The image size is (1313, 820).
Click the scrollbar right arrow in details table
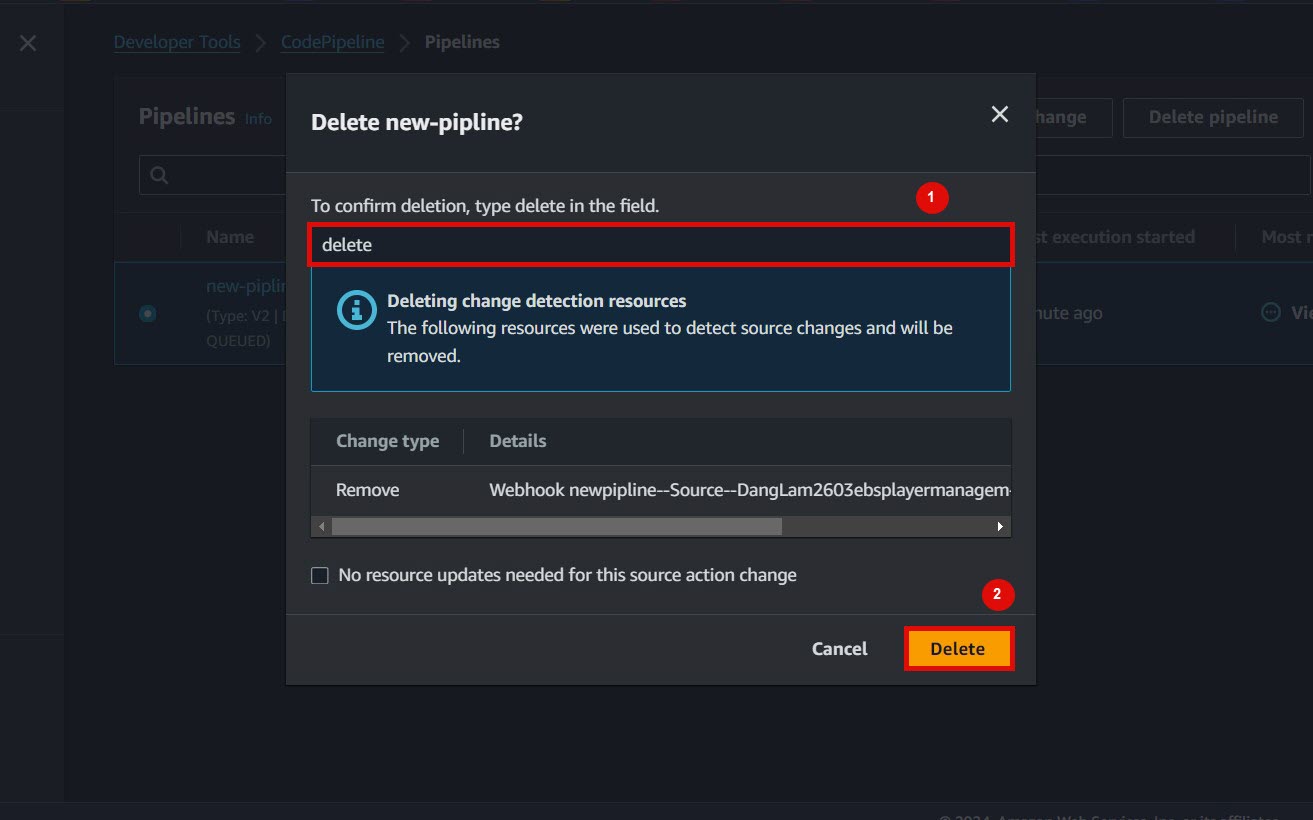(x=1000, y=526)
